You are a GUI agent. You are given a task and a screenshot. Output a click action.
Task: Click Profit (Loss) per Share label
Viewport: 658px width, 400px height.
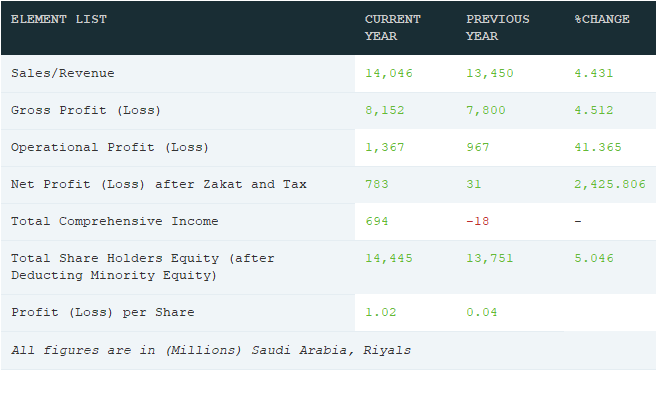tap(103, 312)
